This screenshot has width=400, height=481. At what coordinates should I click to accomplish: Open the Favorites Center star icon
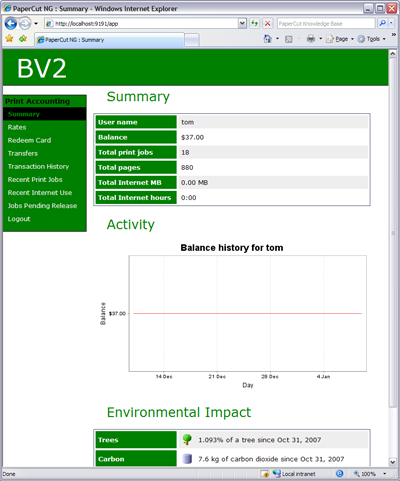[9, 39]
